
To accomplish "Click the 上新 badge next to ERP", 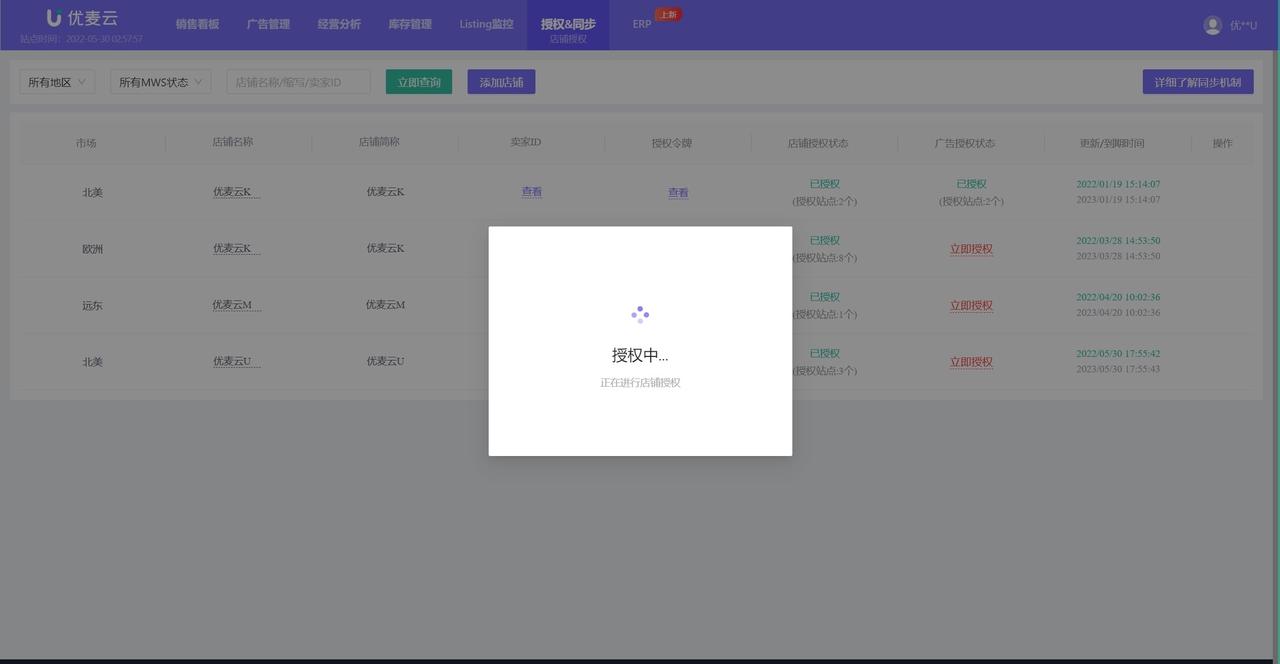I will coord(668,14).
